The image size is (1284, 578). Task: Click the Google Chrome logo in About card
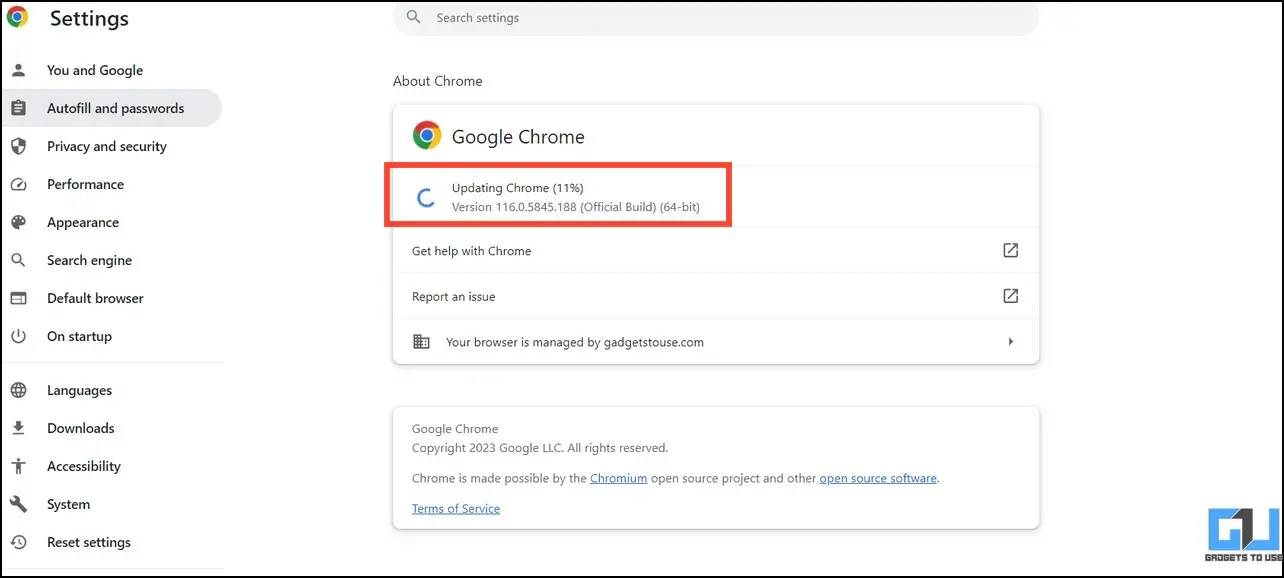coord(427,135)
